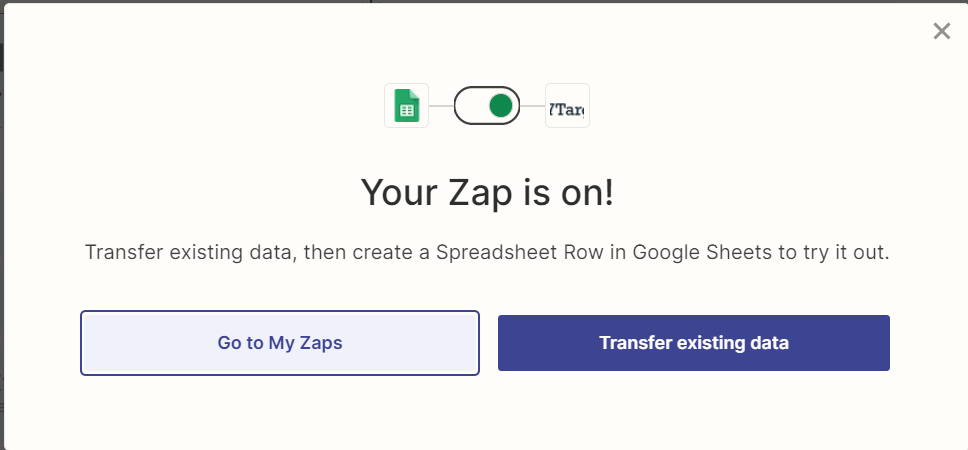Select the green spreadsheet trigger icon
The image size is (968, 450).
coord(406,105)
